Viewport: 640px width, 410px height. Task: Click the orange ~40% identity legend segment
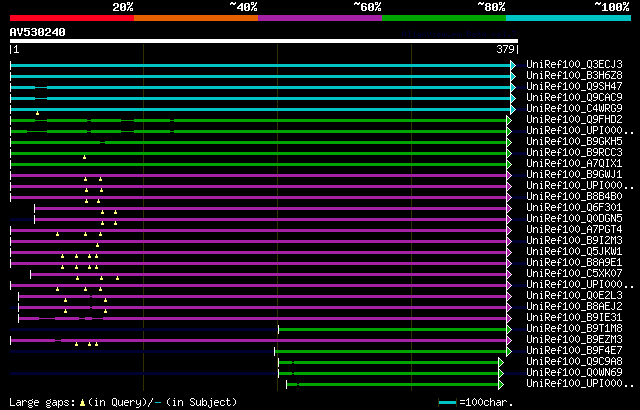pos(196,18)
